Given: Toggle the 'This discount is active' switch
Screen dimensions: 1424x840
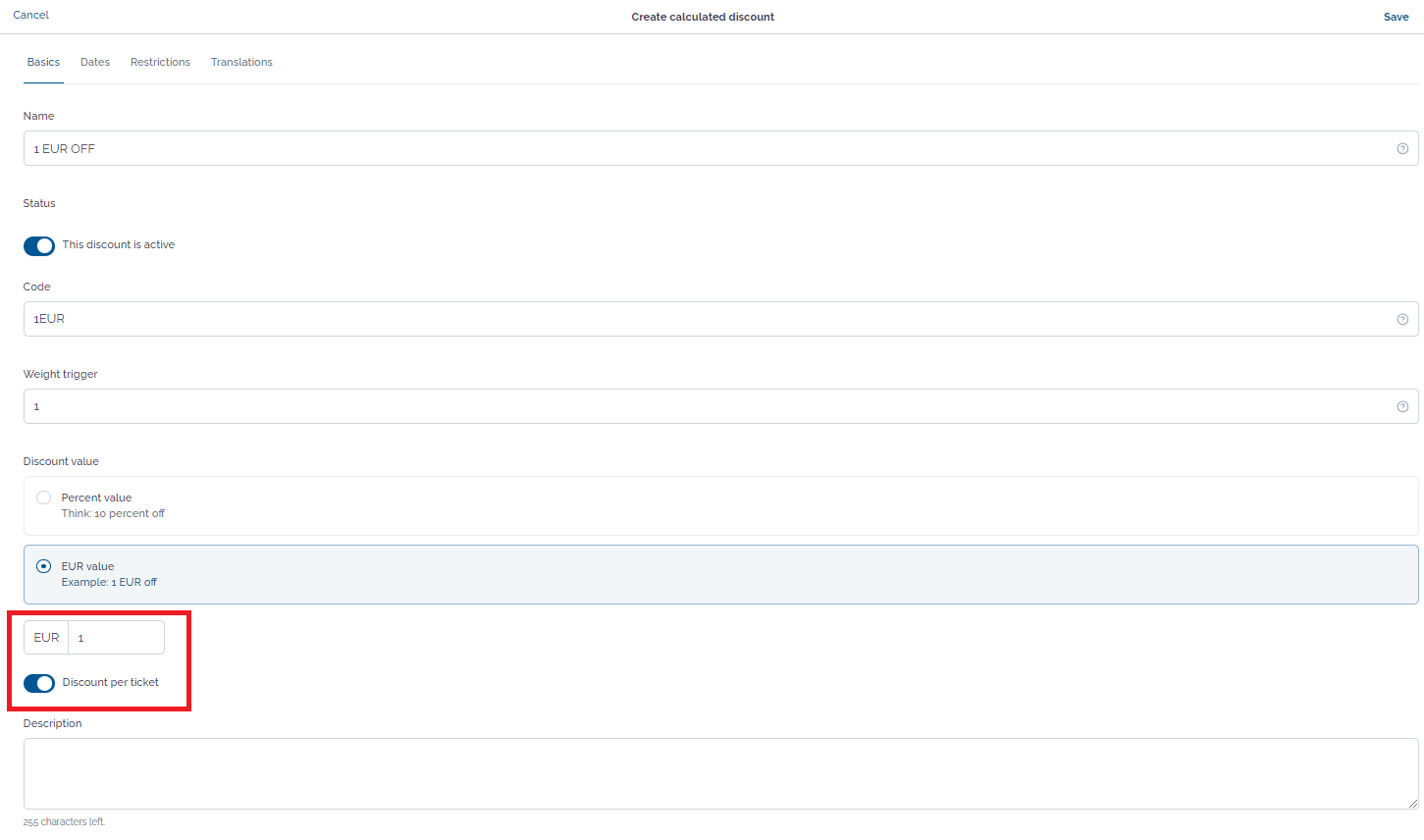Looking at the screenshot, I should coord(39,245).
